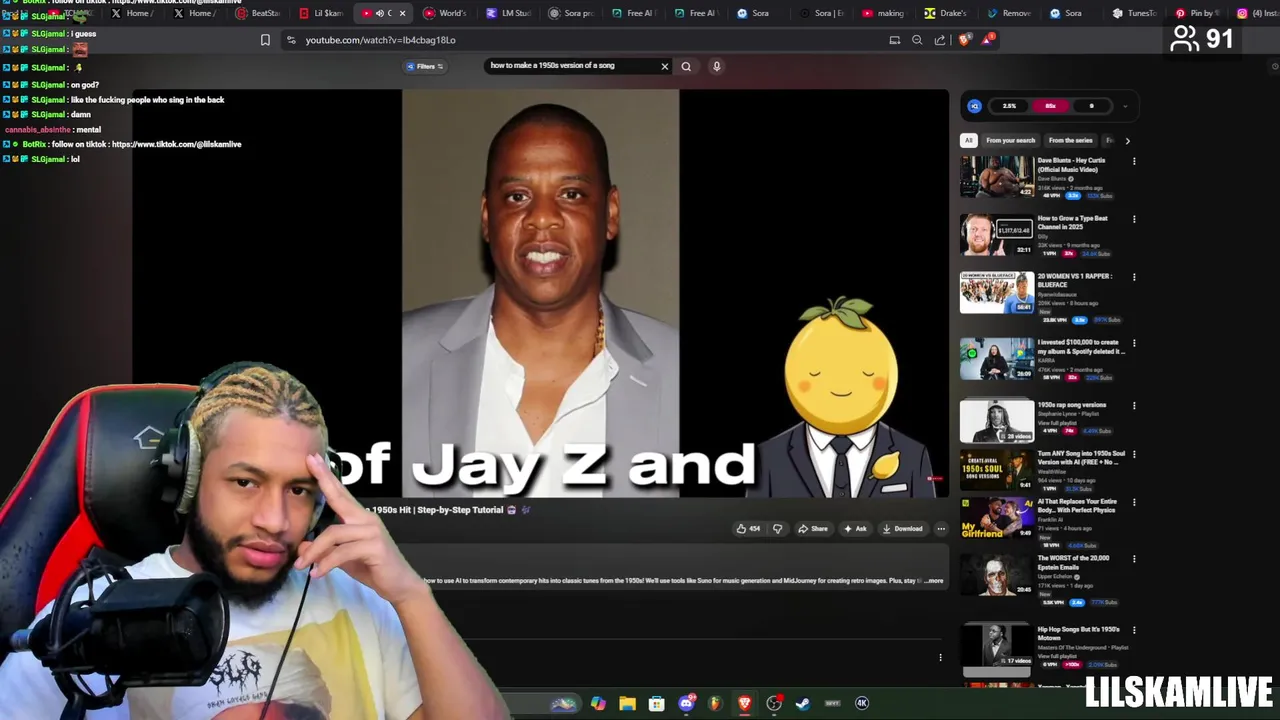Switch to the 'BeatStars' browser tab

click(x=258, y=13)
